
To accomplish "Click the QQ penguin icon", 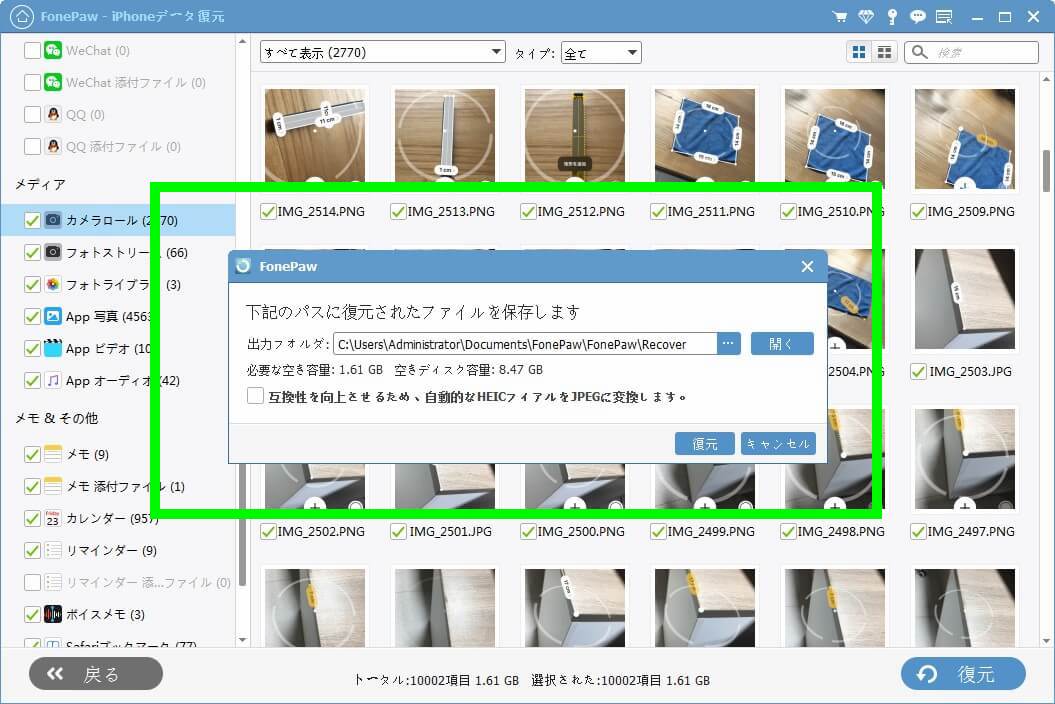I will (x=53, y=114).
